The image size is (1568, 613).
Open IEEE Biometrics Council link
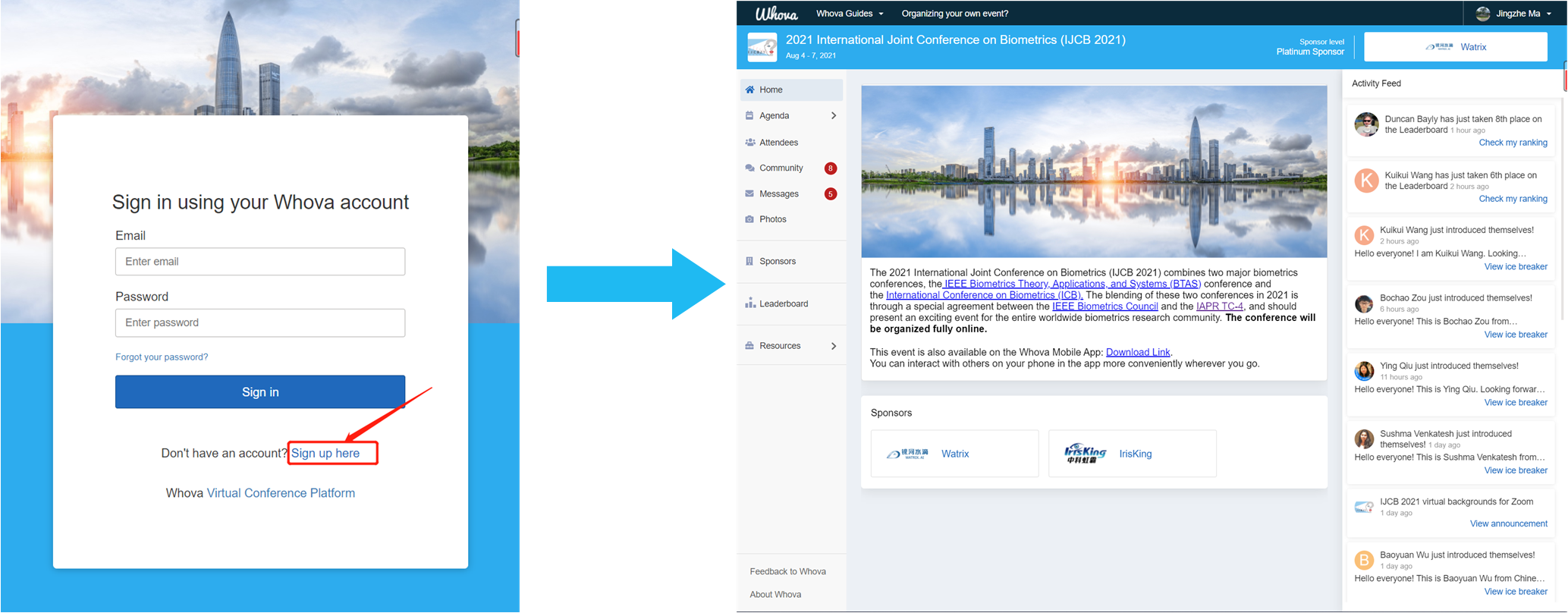pos(1105,306)
